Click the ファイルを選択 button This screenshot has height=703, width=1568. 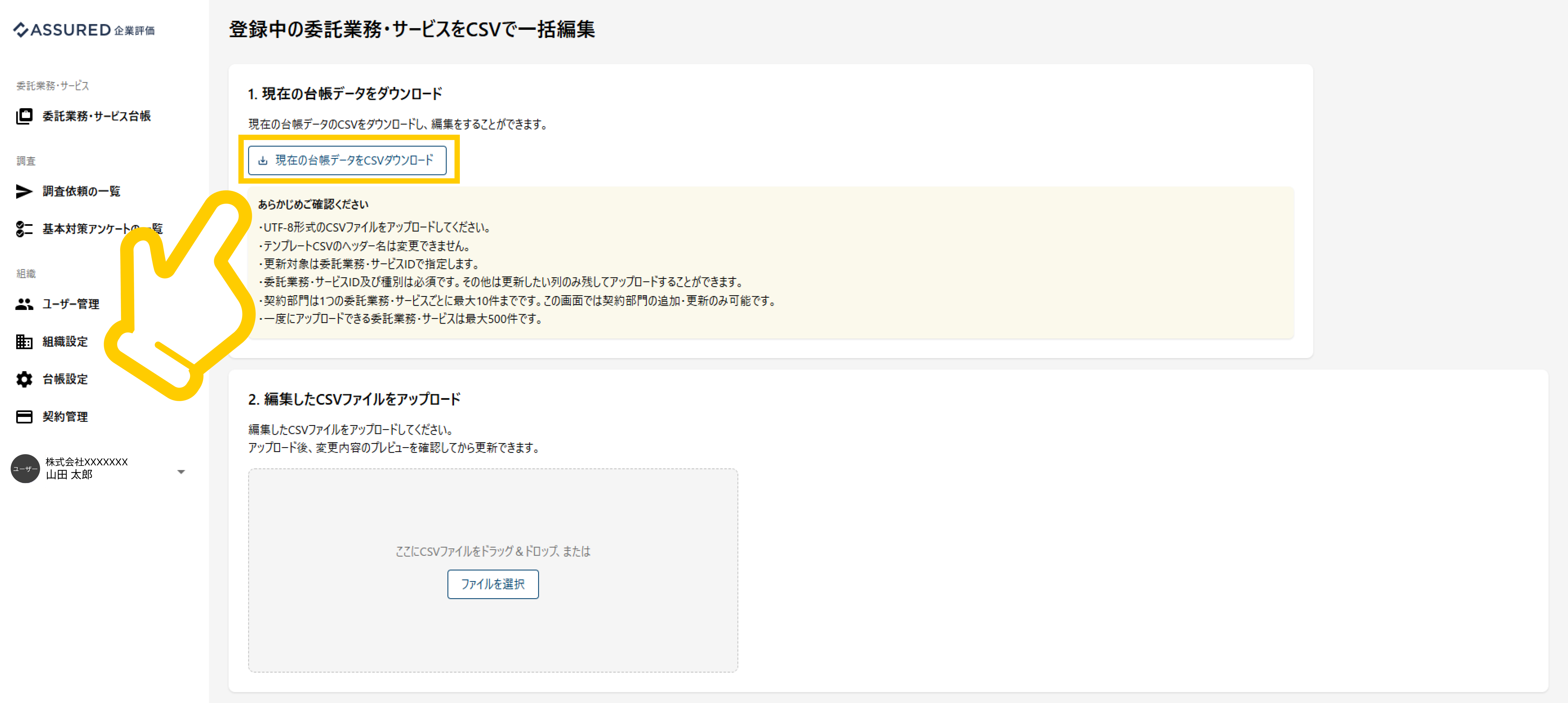coord(493,584)
